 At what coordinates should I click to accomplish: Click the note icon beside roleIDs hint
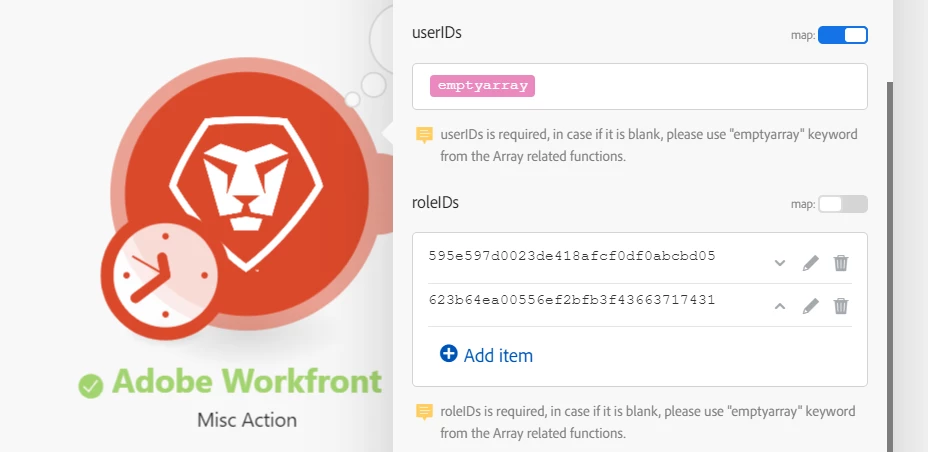pos(424,412)
